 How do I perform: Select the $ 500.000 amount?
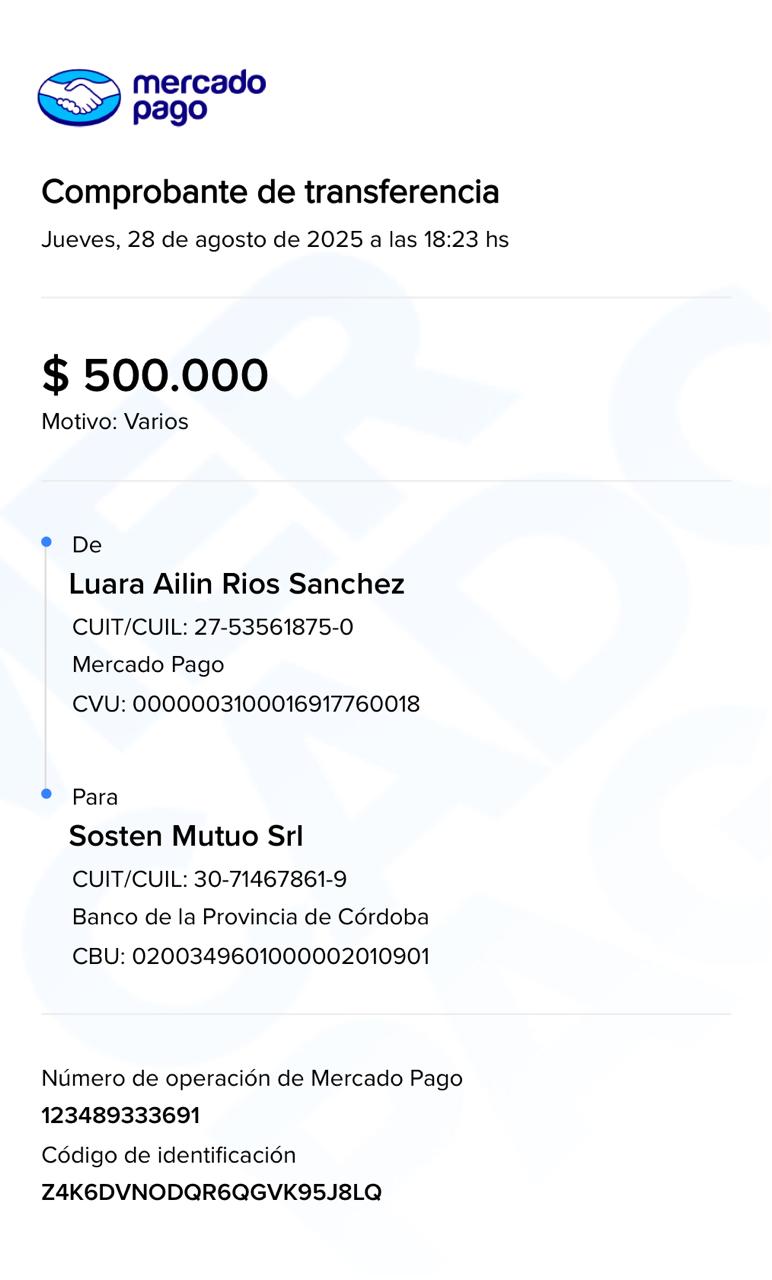155,376
